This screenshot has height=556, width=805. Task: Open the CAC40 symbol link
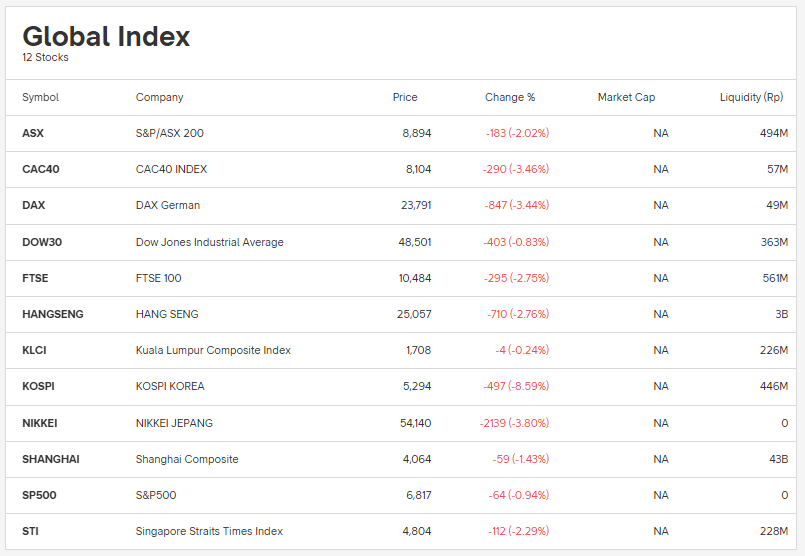(41, 169)
